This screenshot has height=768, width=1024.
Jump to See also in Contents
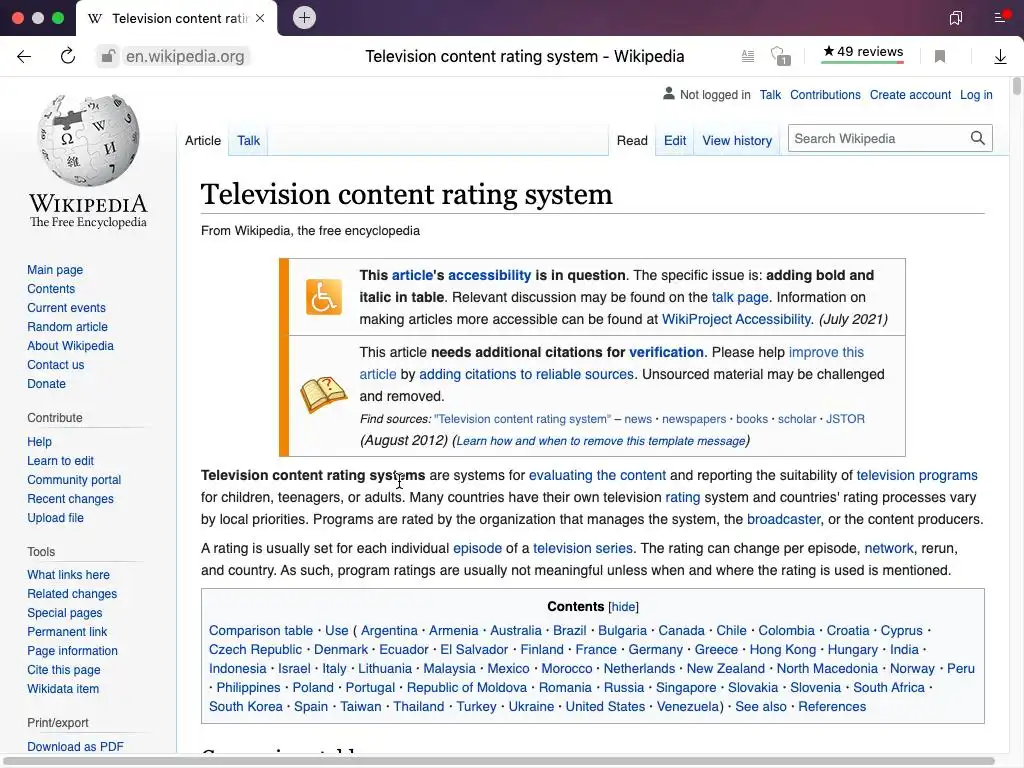click(761, 707)
